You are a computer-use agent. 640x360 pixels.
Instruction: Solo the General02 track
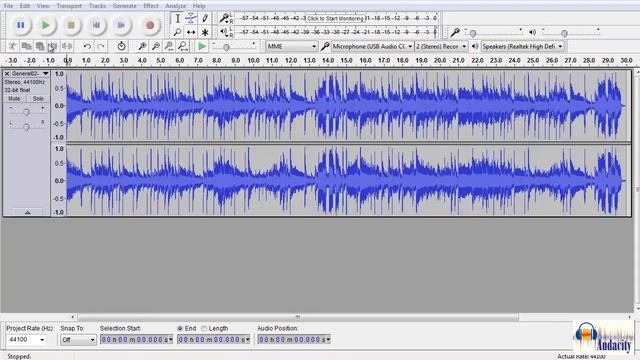click(38, 99)
